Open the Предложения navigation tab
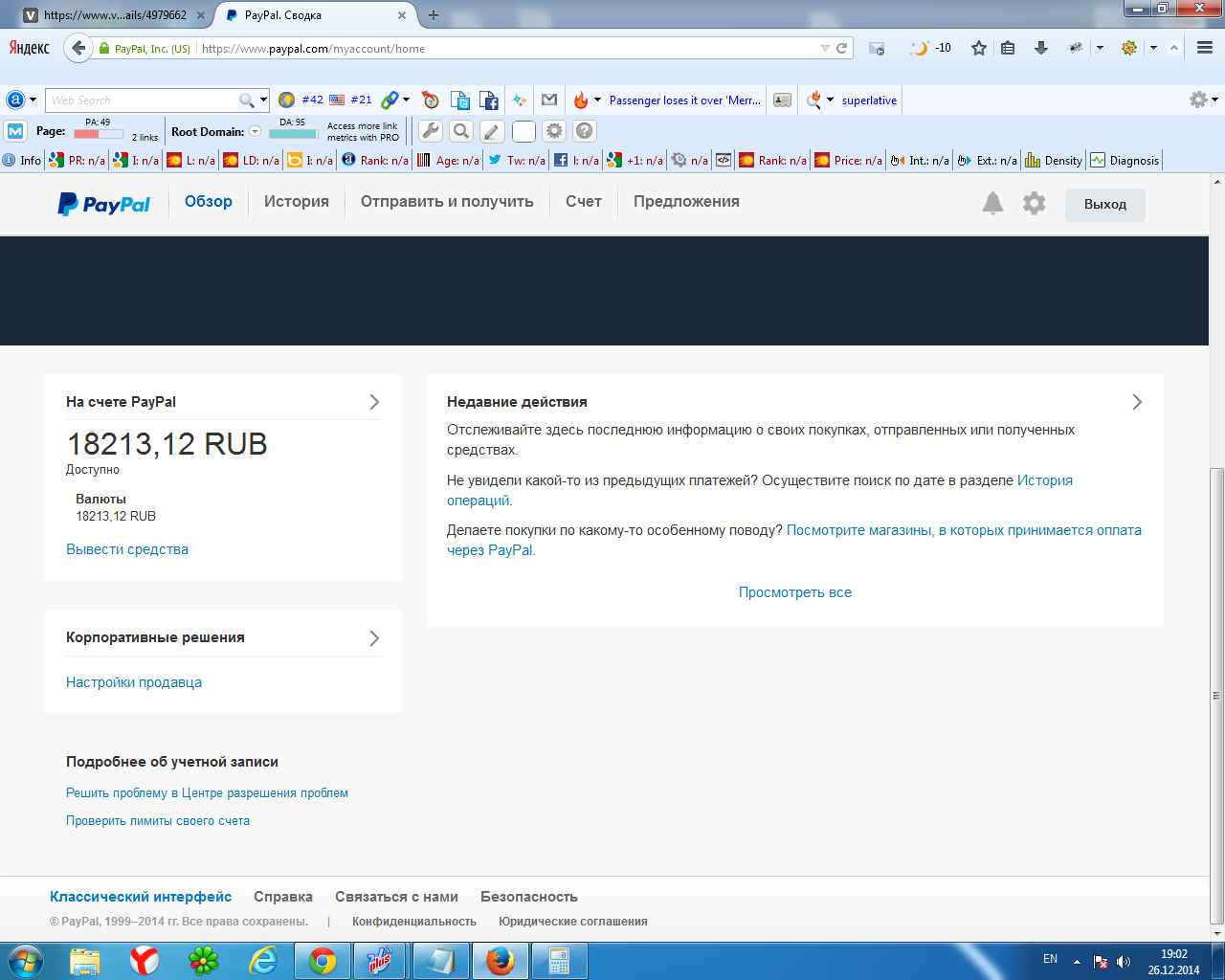Screen dimensions: 1225x980 click(x=686, y=202)
